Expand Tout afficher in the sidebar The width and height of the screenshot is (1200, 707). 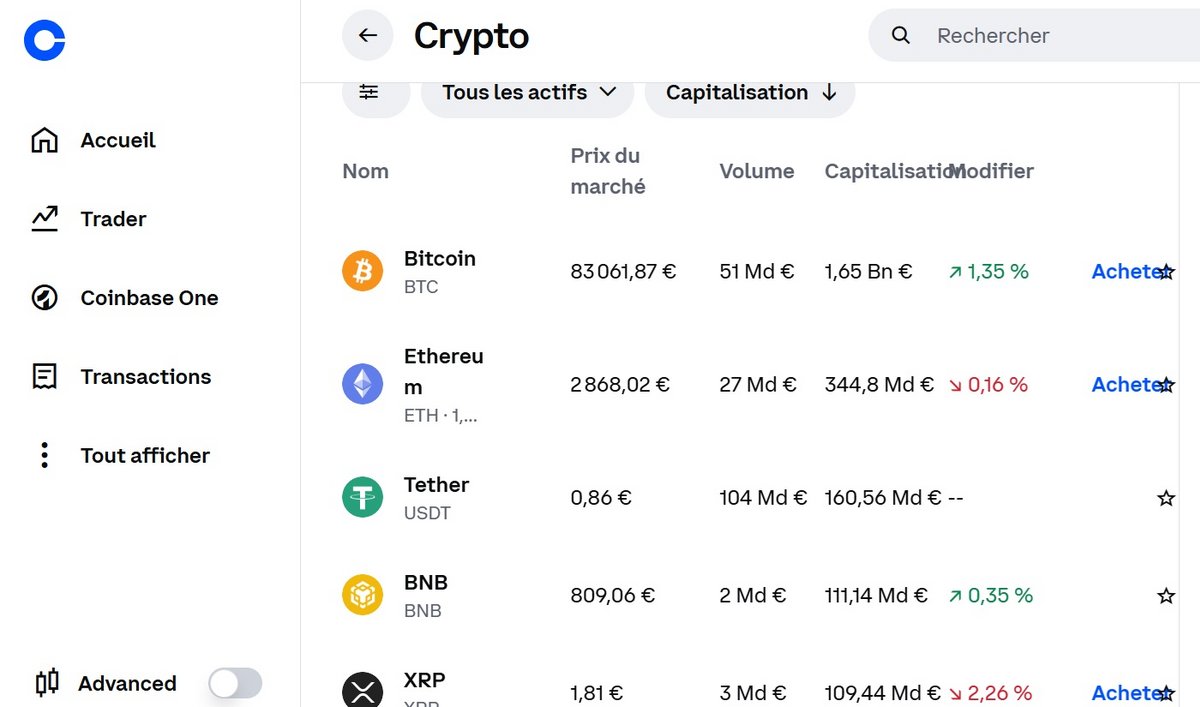click(145, 455)
